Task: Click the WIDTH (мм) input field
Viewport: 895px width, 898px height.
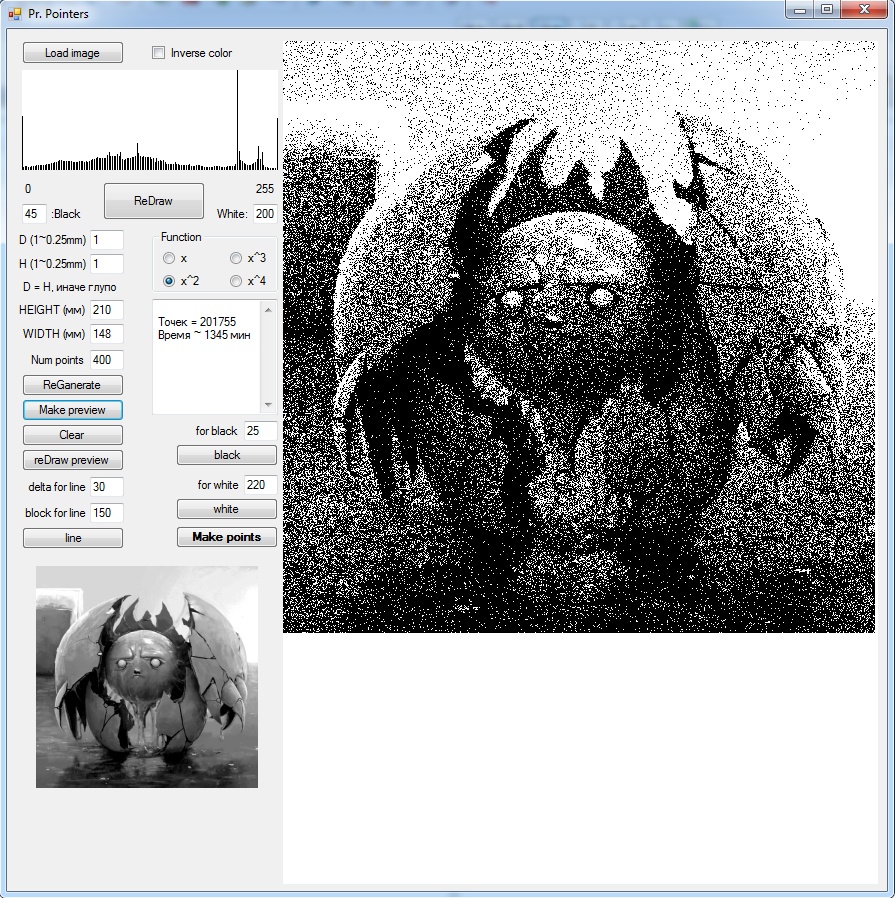Action: [107, 334]
